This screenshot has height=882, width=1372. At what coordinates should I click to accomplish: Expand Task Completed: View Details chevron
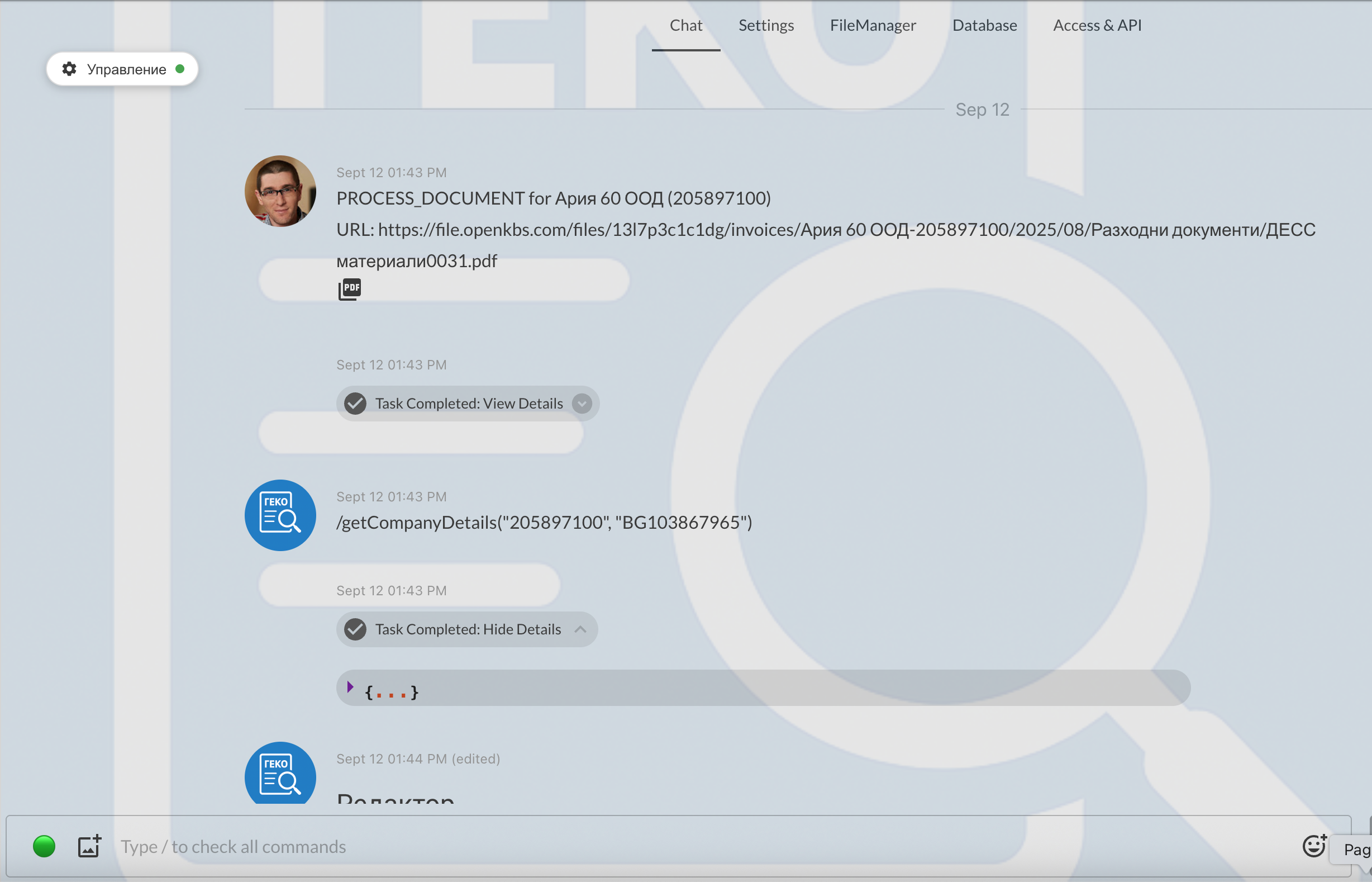[x=582, y=404]
